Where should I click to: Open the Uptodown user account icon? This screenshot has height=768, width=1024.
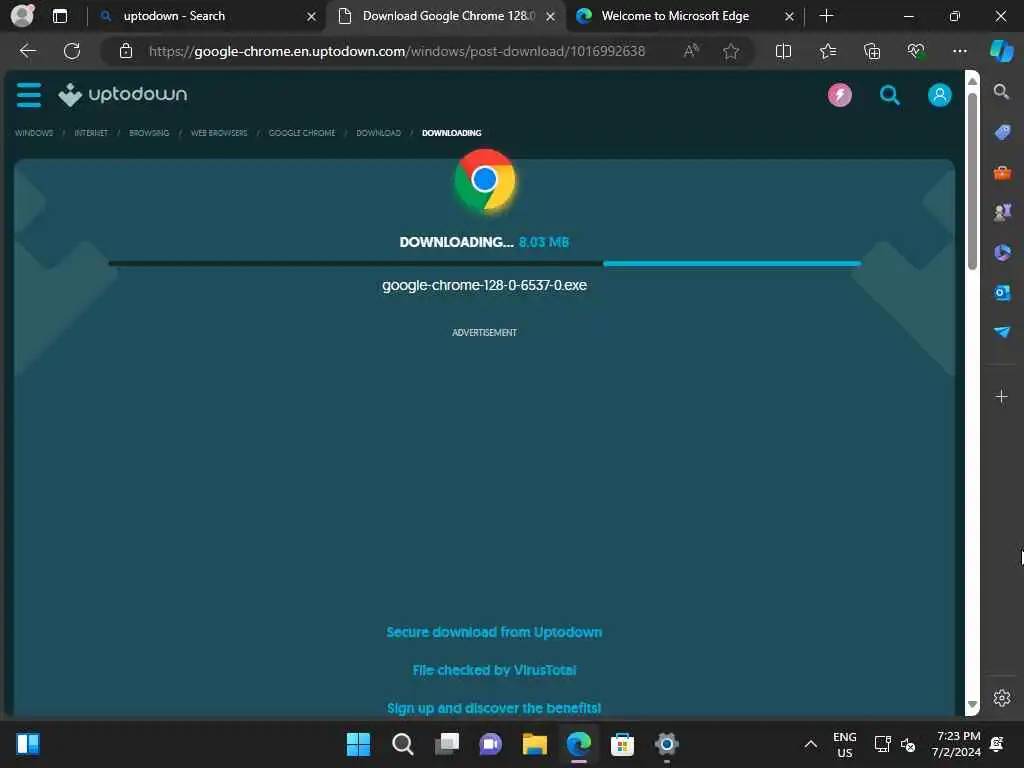(940, 95)
